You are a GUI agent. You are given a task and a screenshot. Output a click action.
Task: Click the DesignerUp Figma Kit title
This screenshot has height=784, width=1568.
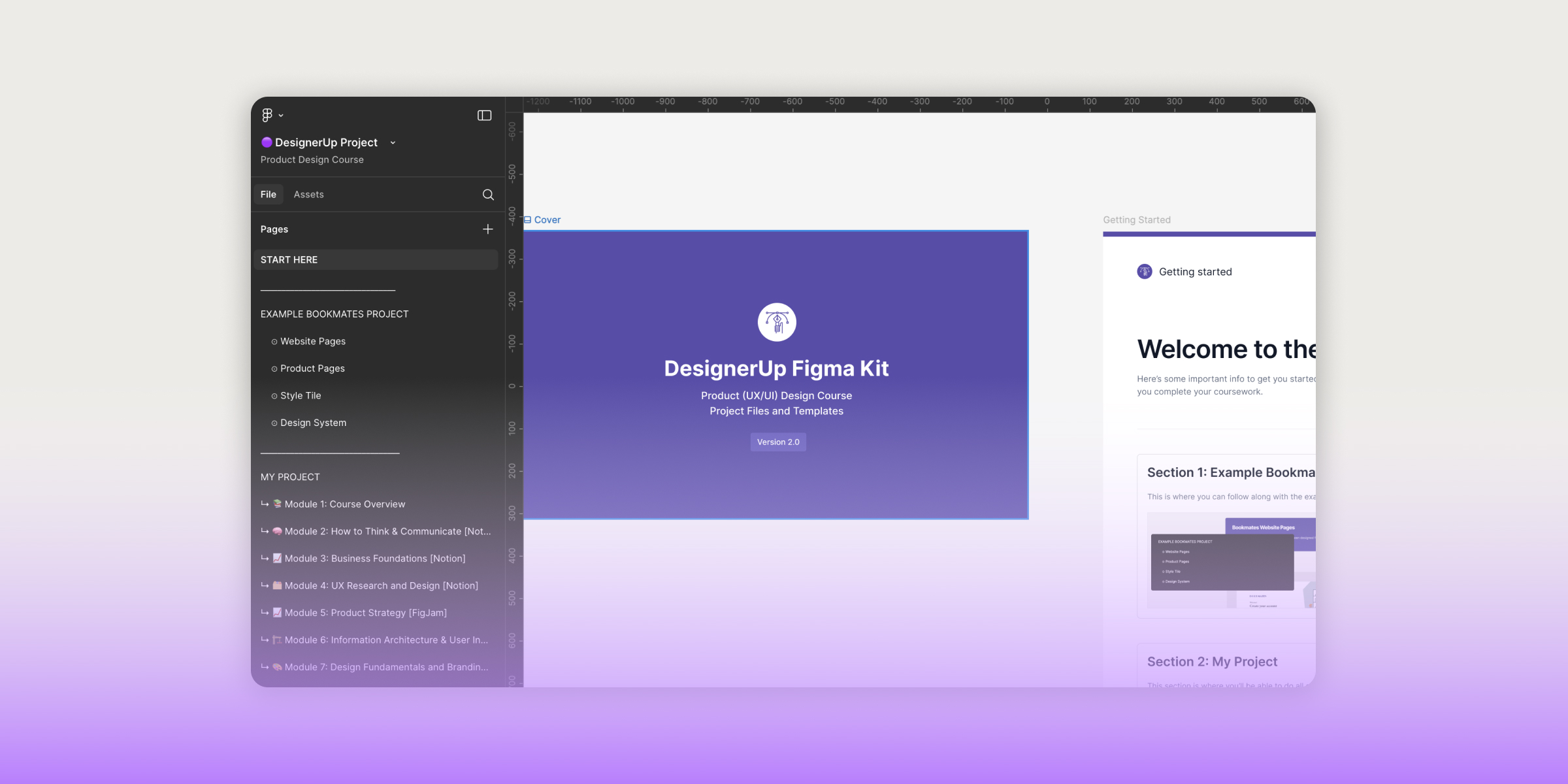(776, 368)
